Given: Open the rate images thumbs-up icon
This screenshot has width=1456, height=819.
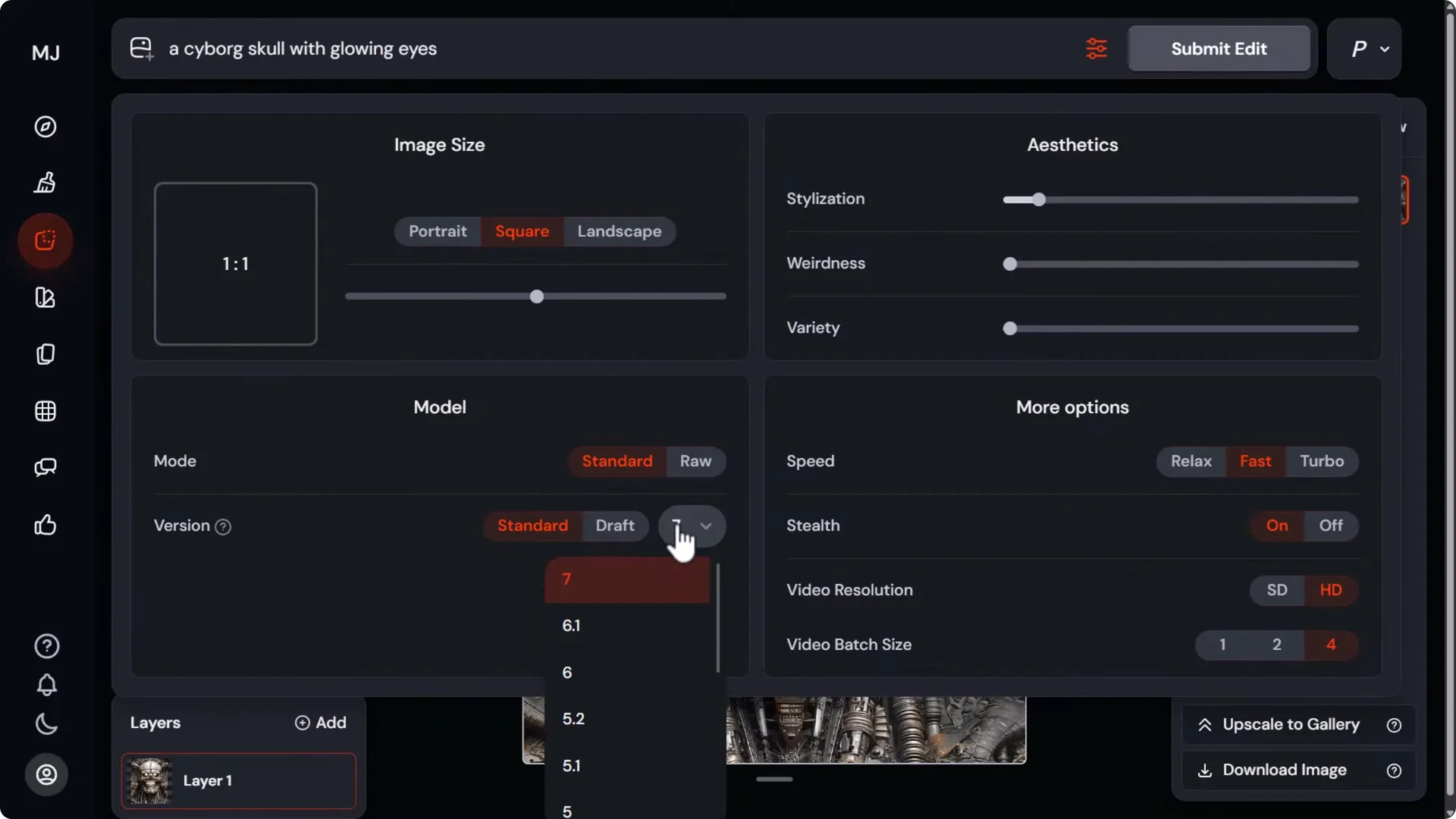Looking at the screenshot, I should pyautogui.click(x=45, y=525).
